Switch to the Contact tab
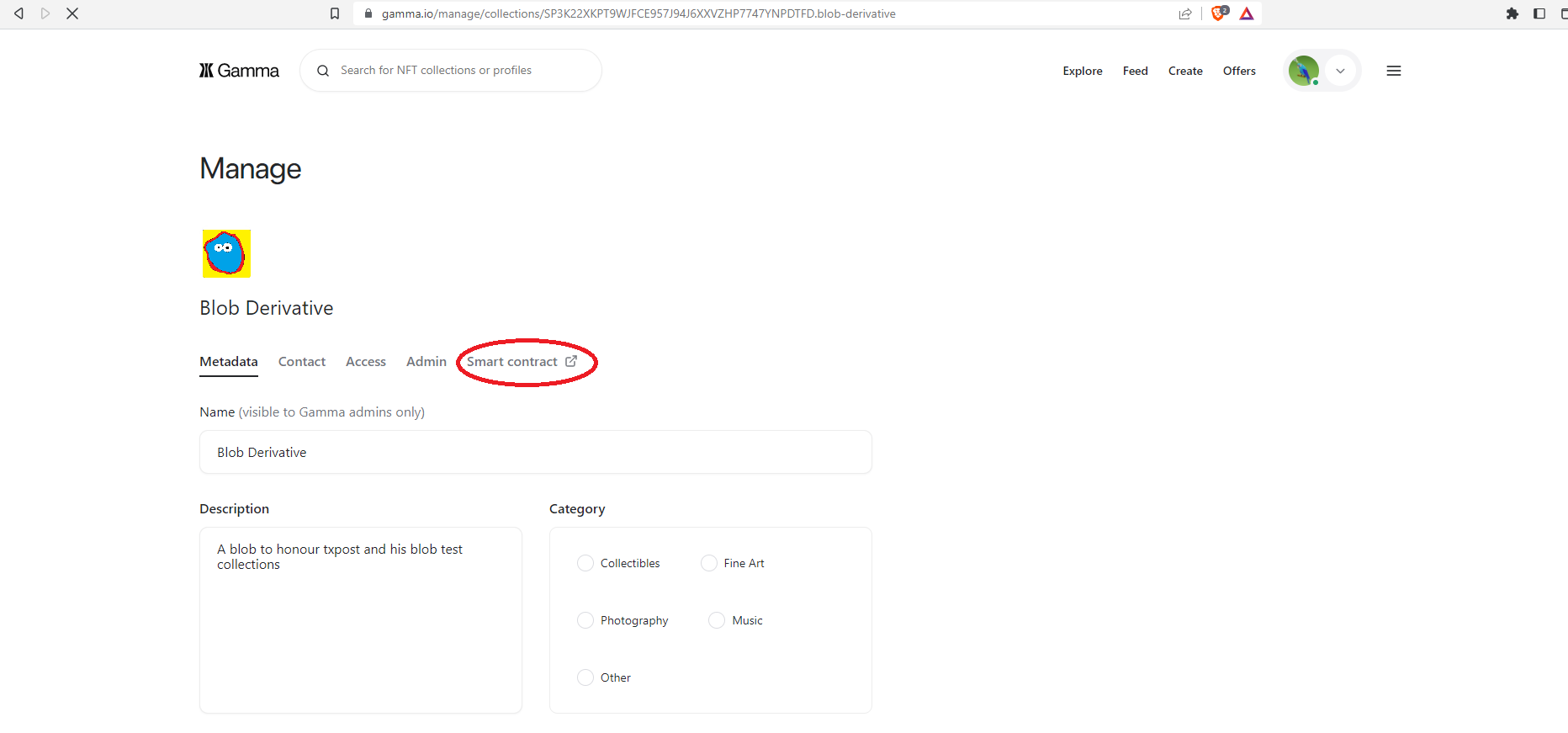 [x=302, y=362]
